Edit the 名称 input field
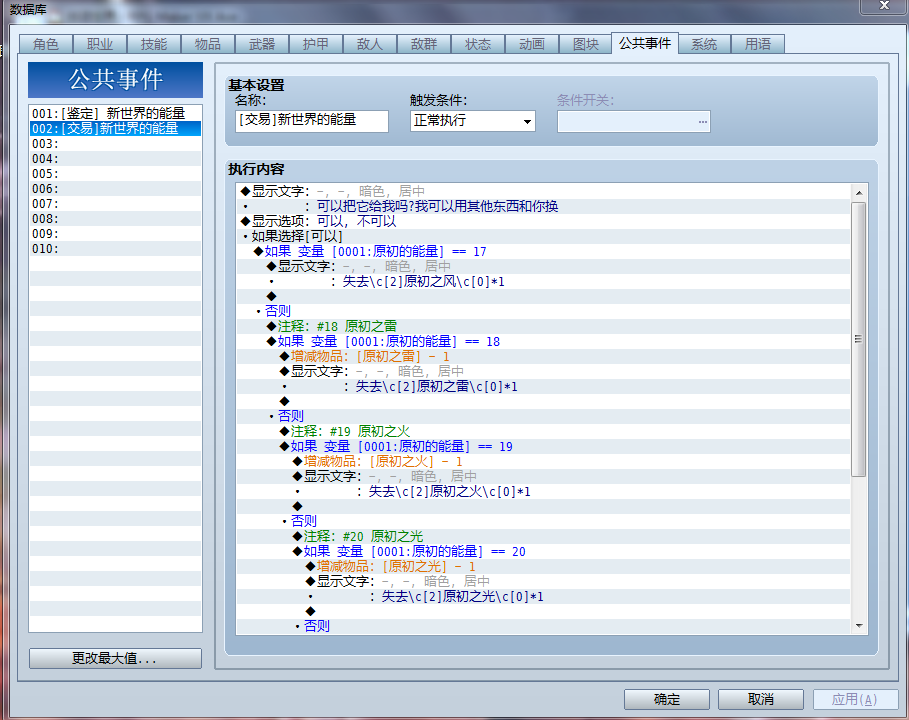This screenshot has height=720, width=909. click(312, 121)
